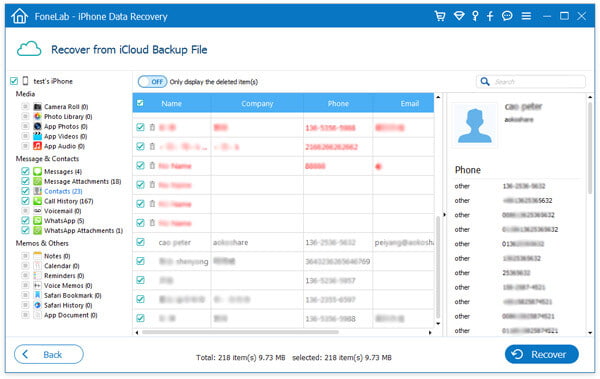This screenshot has width=600, height=379.
Task: Open Call History (167) category
Action: point(68,201)
